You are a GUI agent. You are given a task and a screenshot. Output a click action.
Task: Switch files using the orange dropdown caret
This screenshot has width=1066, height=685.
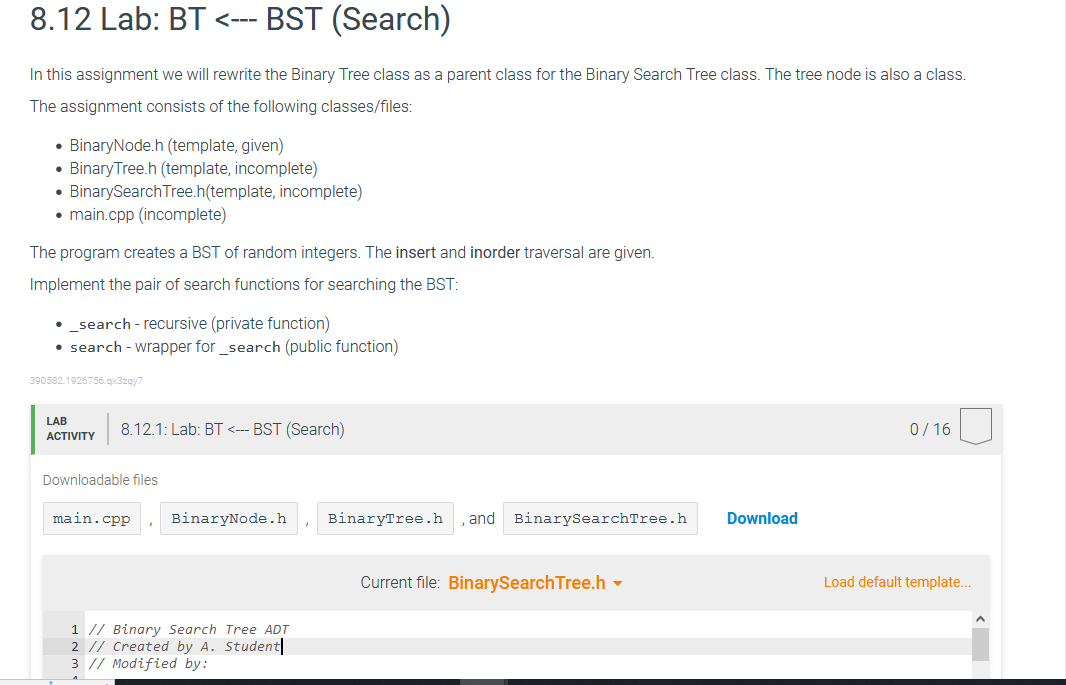[x=617, y=582]
